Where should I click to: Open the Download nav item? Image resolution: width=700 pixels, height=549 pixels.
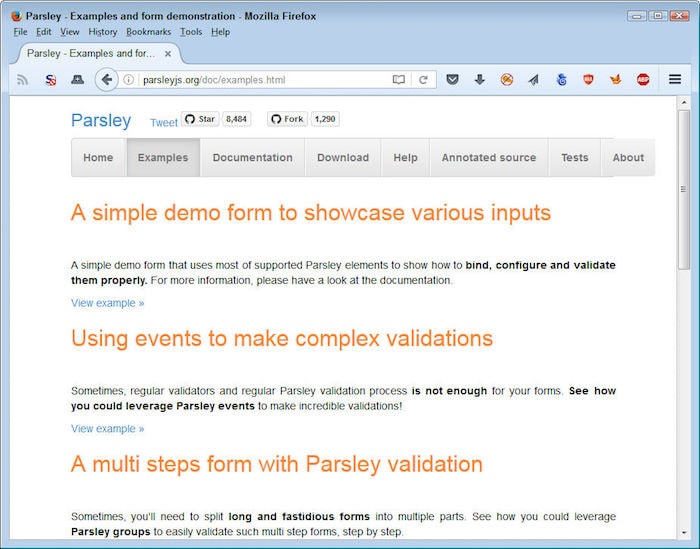pos(343,158)
